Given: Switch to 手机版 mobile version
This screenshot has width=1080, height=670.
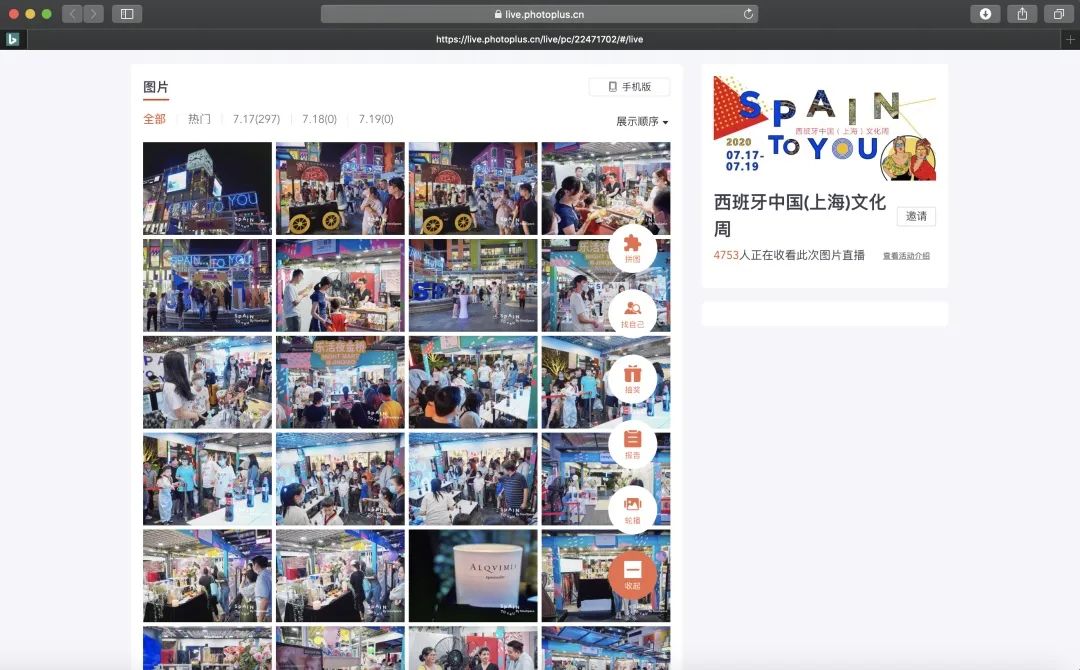Looking at the screenshot, I should (627, 87).
